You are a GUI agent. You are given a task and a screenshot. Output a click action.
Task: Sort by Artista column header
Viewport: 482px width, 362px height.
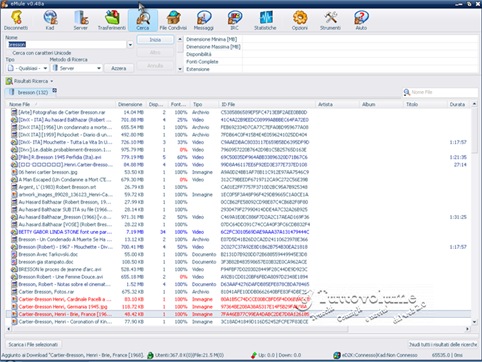coord(337,104)
